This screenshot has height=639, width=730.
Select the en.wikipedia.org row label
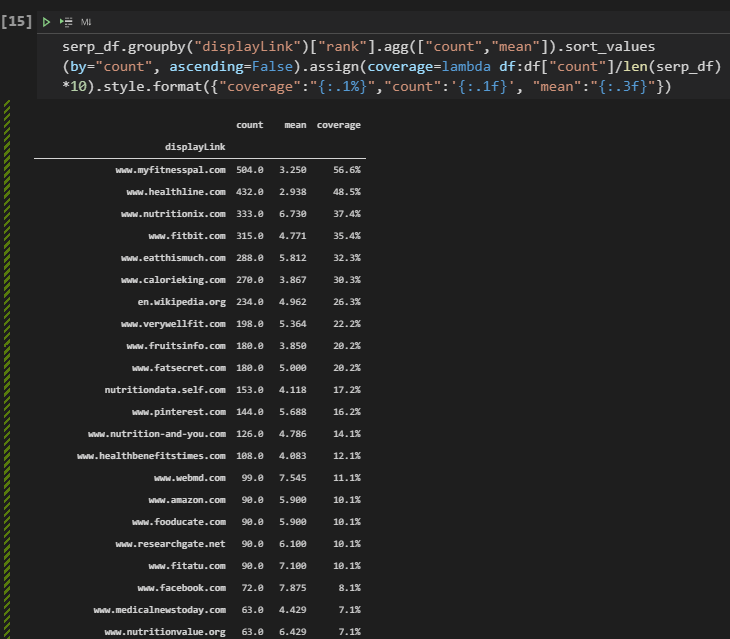(x=182, y=302)
